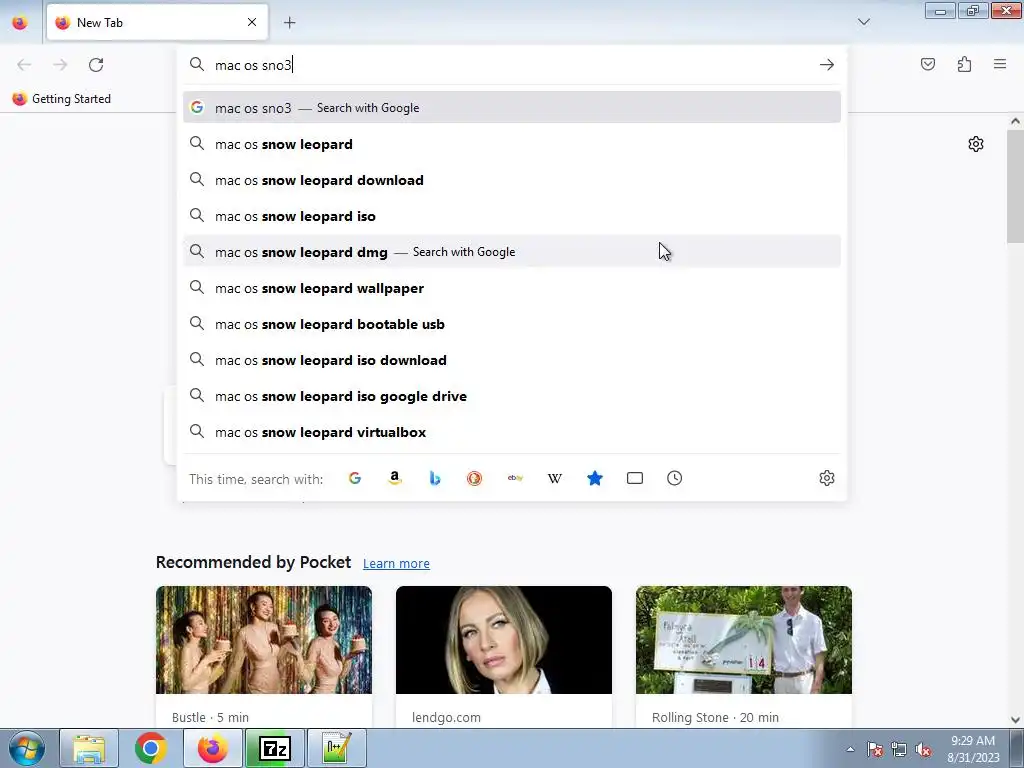Open 7-Zip from the taskbar

pyautogui.click(x=275, y=748)
